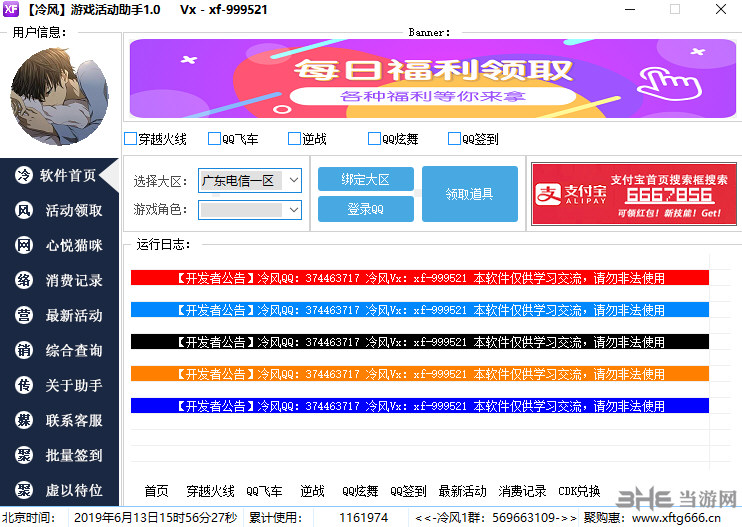
Task: Click the 登录QQ button
Action: coord(366,209)
